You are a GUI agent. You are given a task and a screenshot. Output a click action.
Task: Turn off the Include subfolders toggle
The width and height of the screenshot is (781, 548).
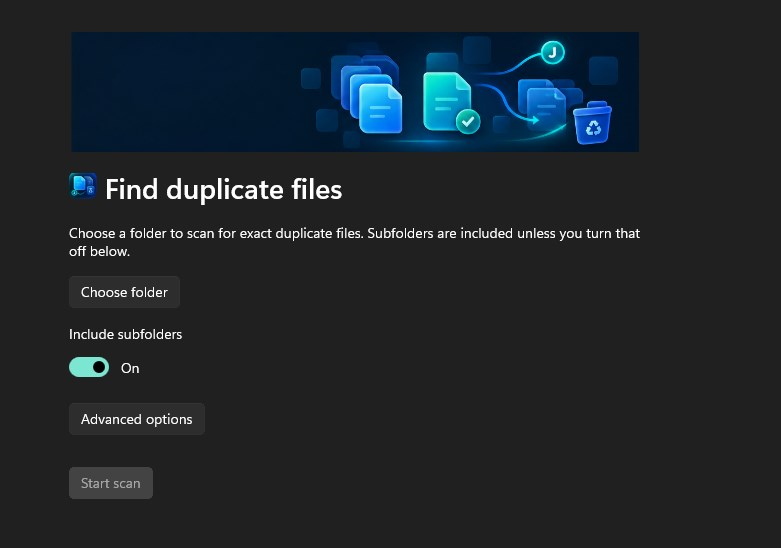[89, 367]
